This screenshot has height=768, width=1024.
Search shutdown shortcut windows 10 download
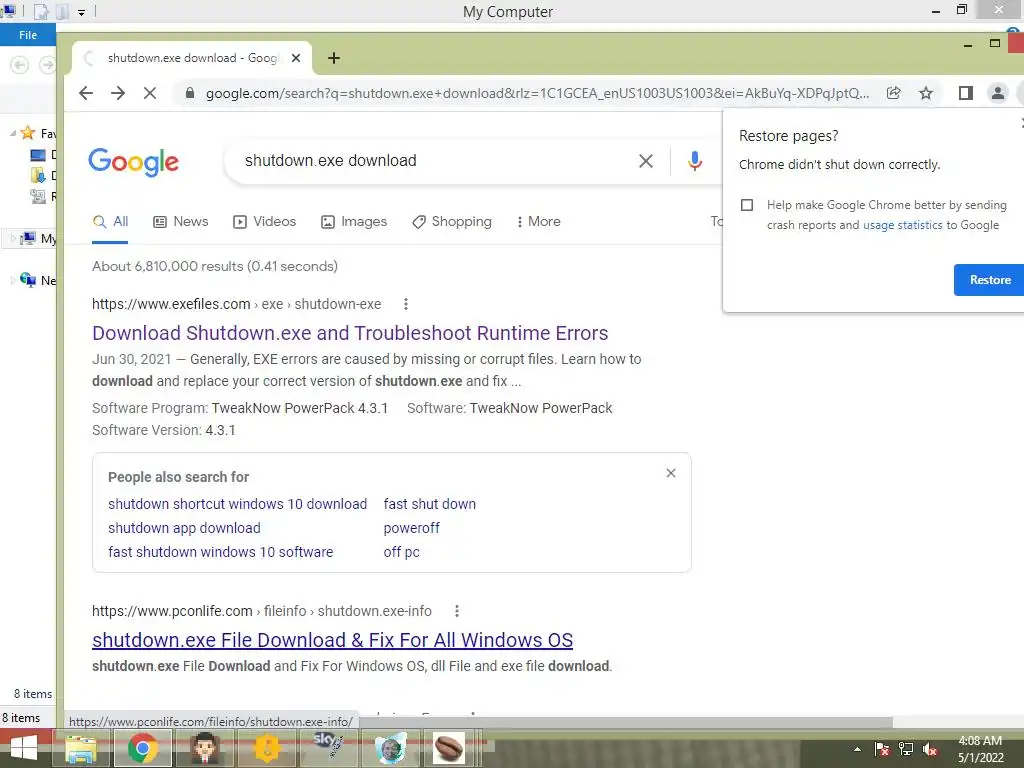coord(238,504)
